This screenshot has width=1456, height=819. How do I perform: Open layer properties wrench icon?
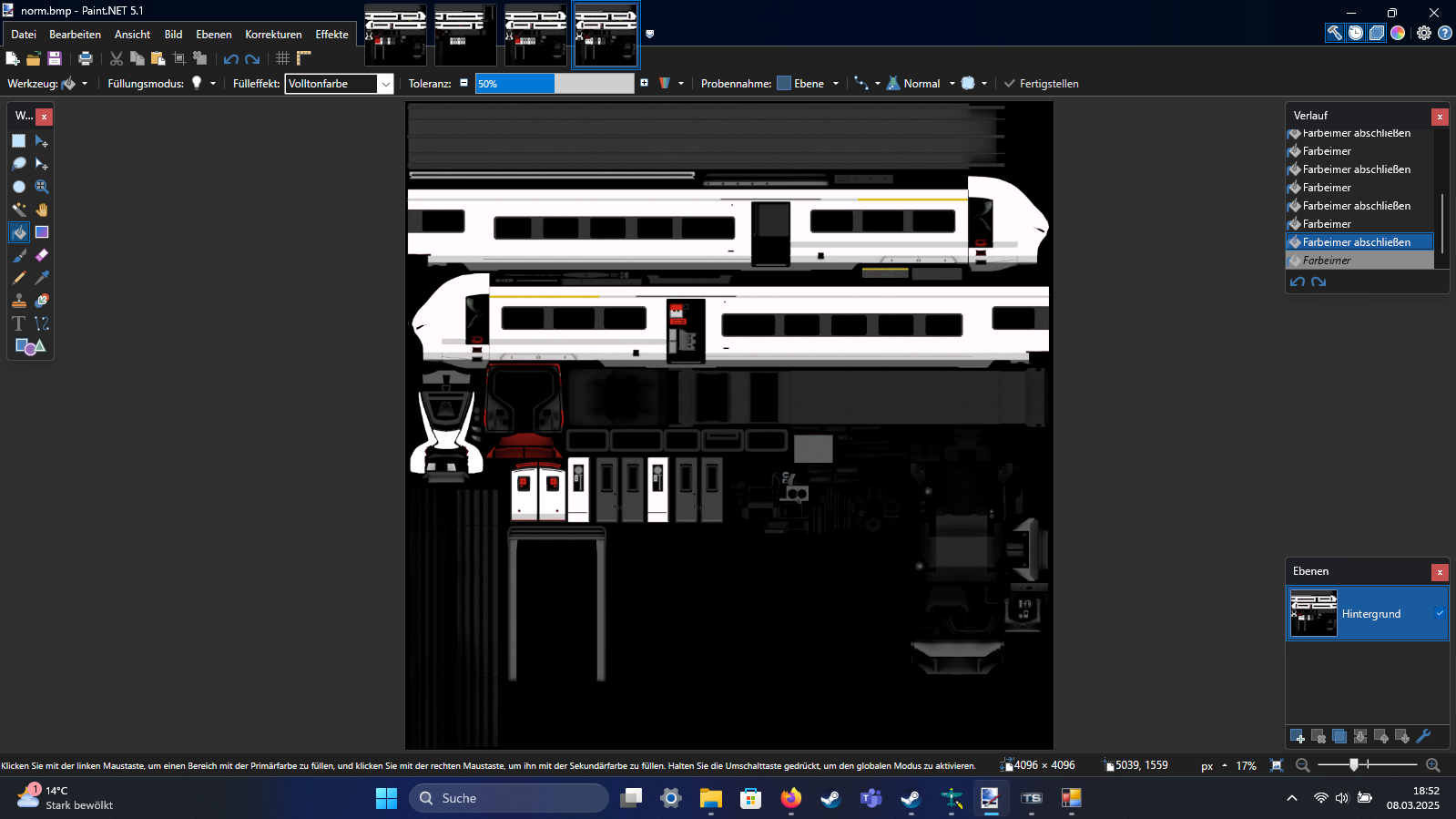coord(1423,736)
